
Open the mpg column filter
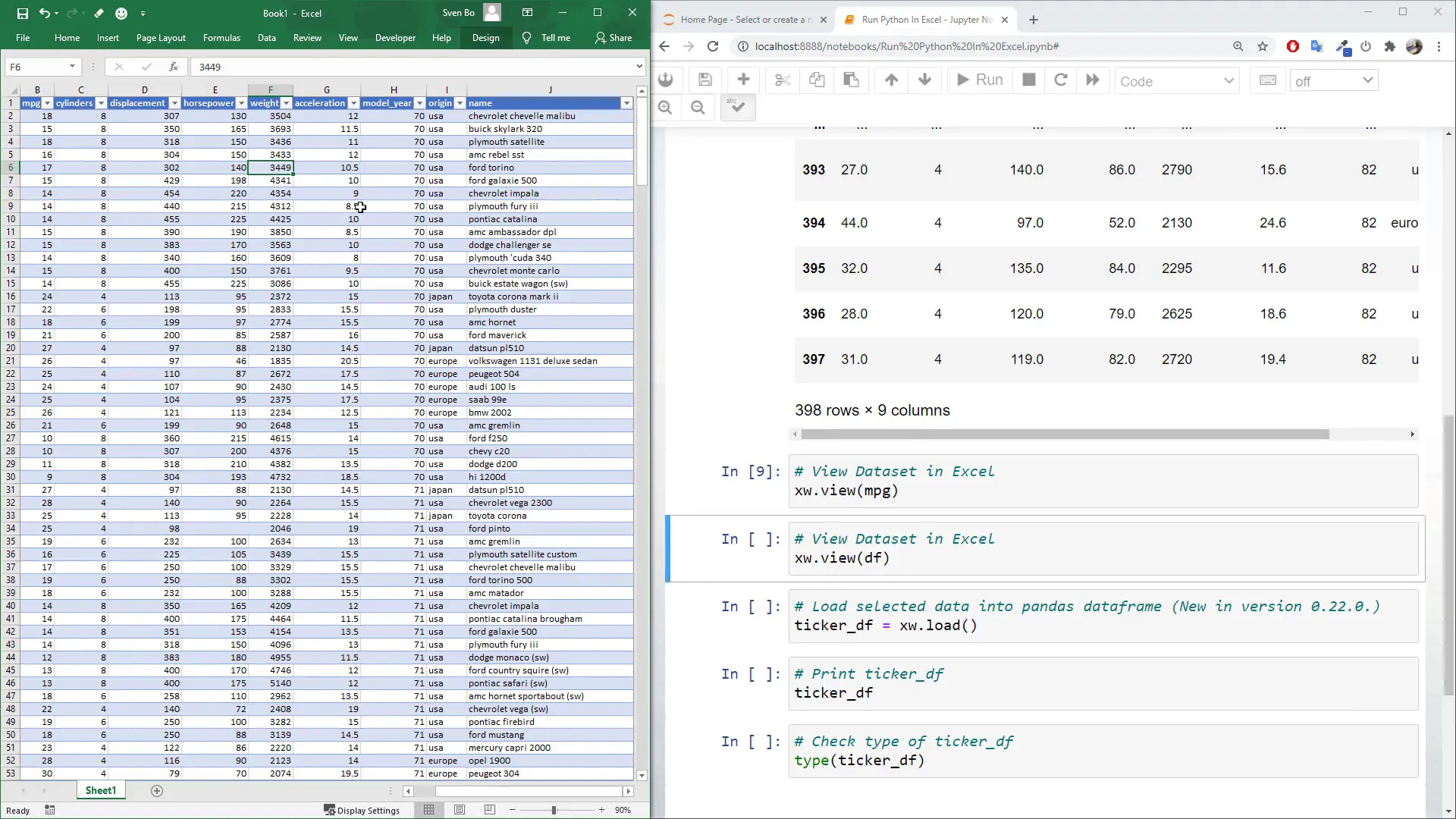[x=47, y=103]
